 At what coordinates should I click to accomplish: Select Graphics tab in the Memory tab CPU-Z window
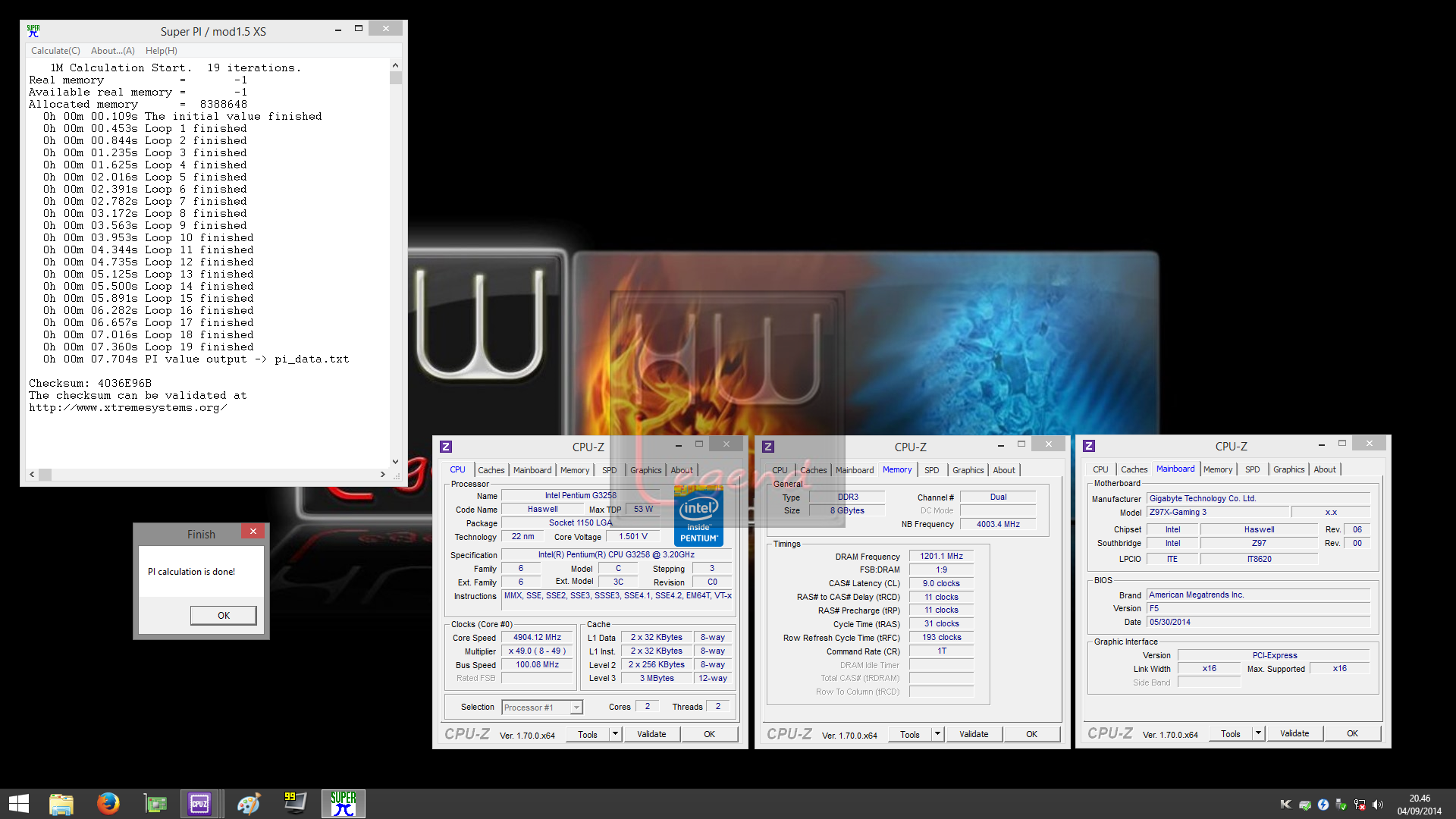(x=968, y=470)
